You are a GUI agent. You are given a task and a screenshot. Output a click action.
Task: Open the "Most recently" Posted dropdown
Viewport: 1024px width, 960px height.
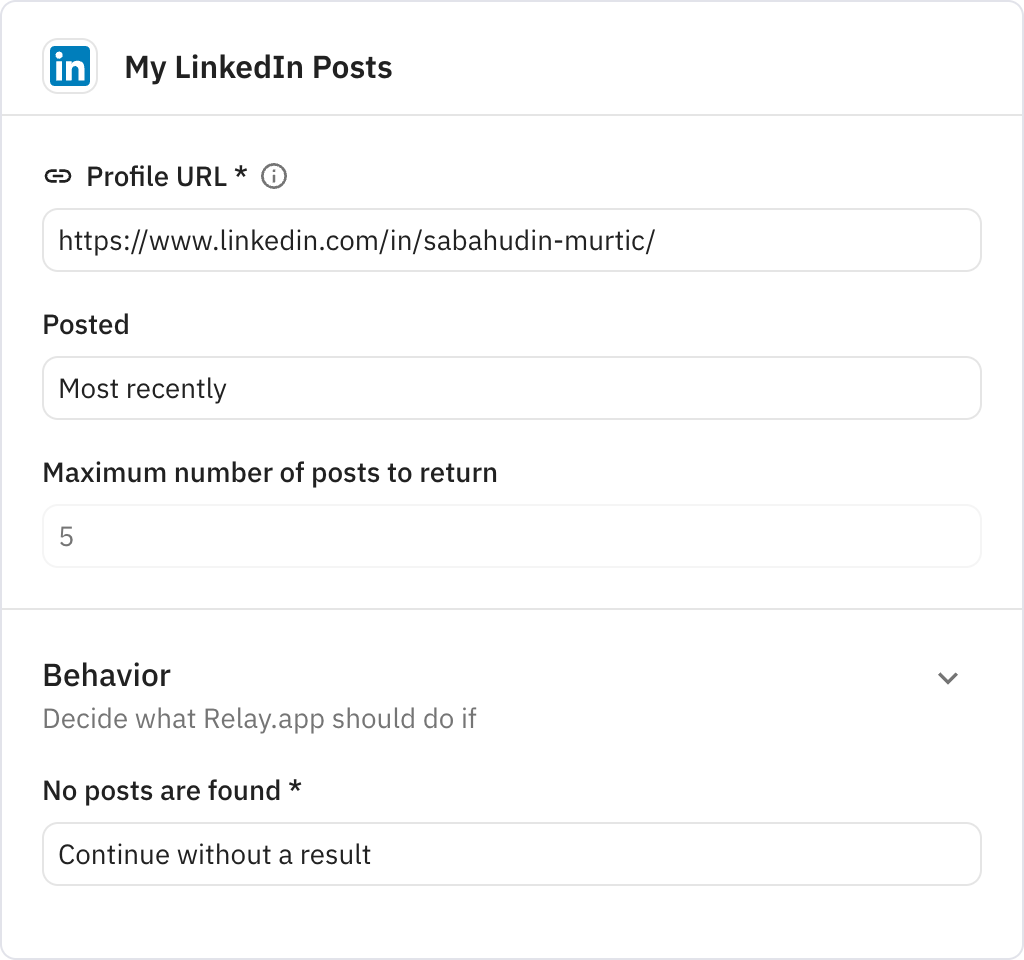(x=512, y=388)
